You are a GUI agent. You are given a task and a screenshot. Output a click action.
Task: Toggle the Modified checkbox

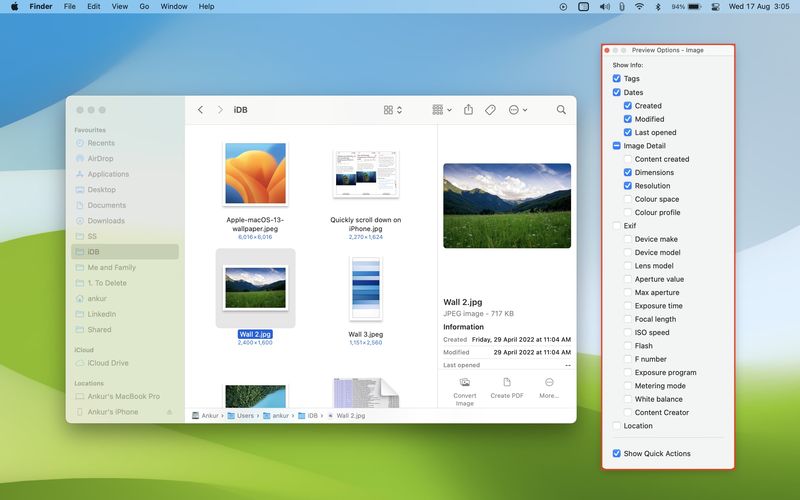point(628,119)
